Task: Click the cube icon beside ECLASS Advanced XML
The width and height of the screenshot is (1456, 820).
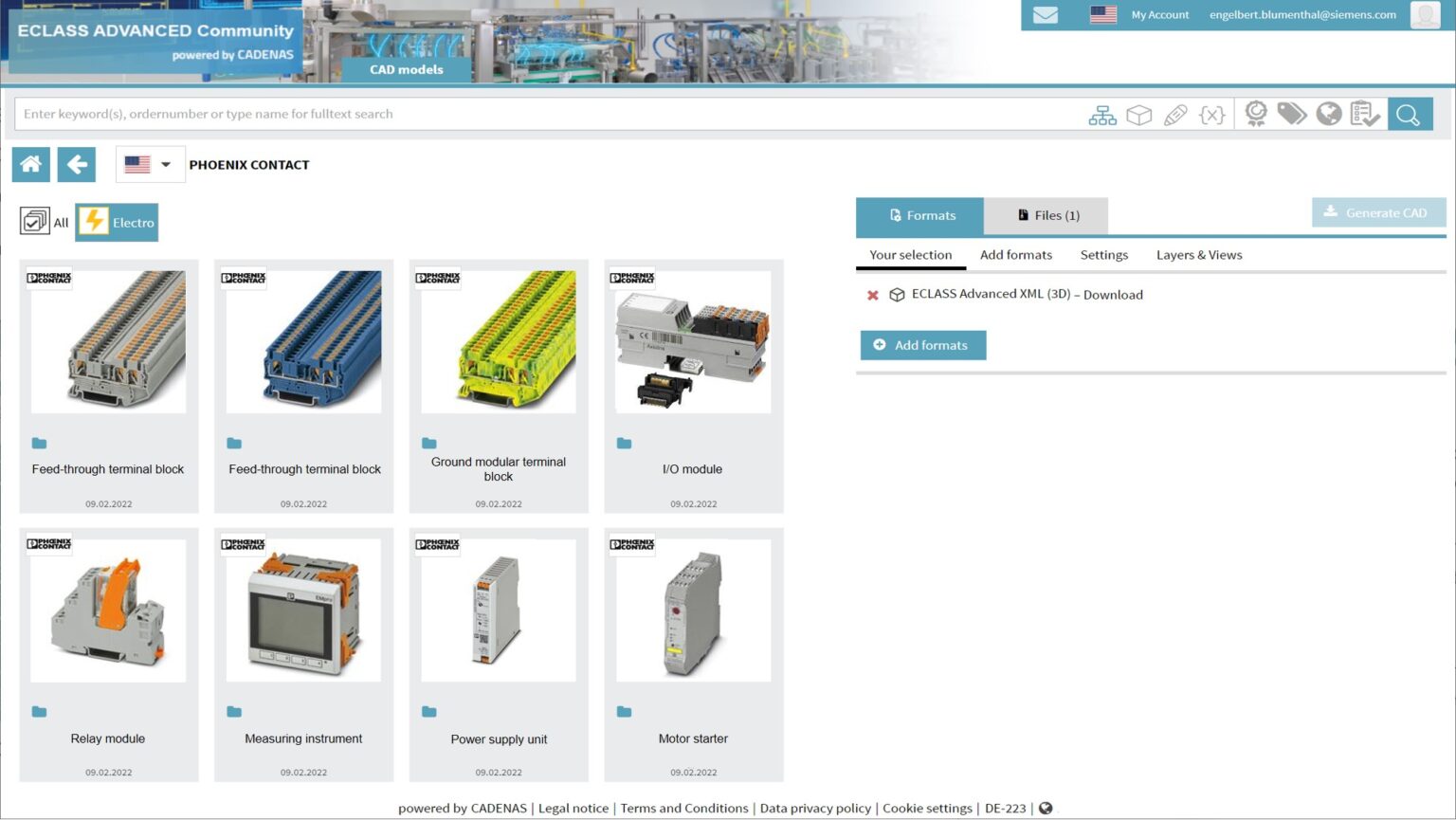Action: (x=897, y=295)
